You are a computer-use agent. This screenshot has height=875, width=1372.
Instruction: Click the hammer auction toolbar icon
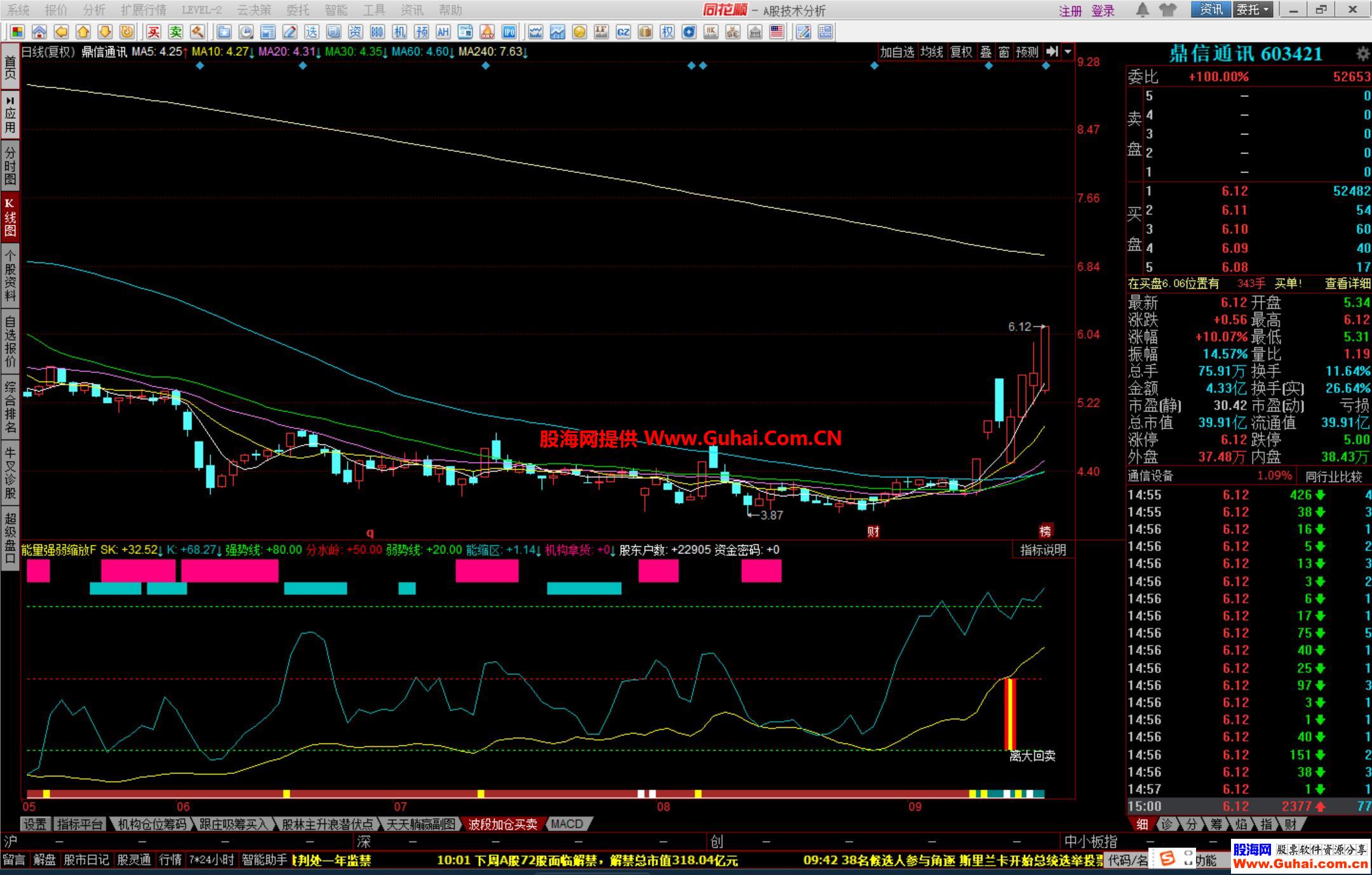point(197,32)
